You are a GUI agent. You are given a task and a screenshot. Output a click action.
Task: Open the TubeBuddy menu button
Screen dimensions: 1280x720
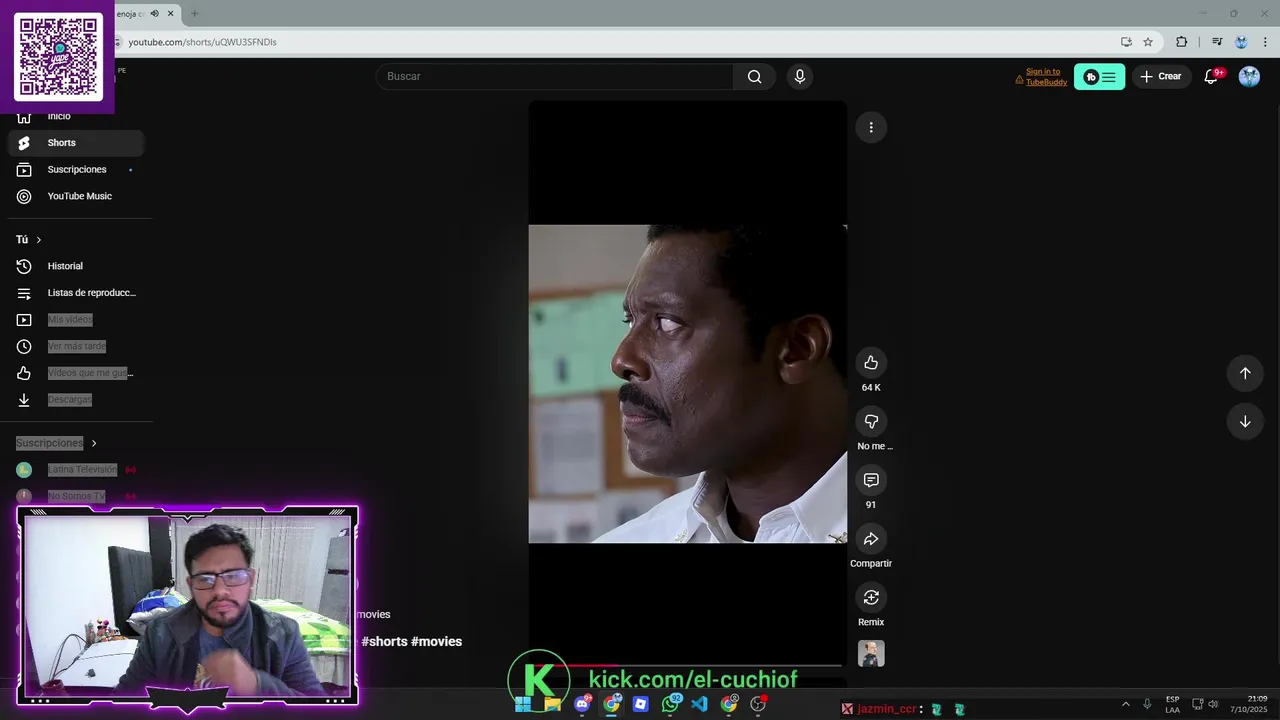click(1099, 77)
